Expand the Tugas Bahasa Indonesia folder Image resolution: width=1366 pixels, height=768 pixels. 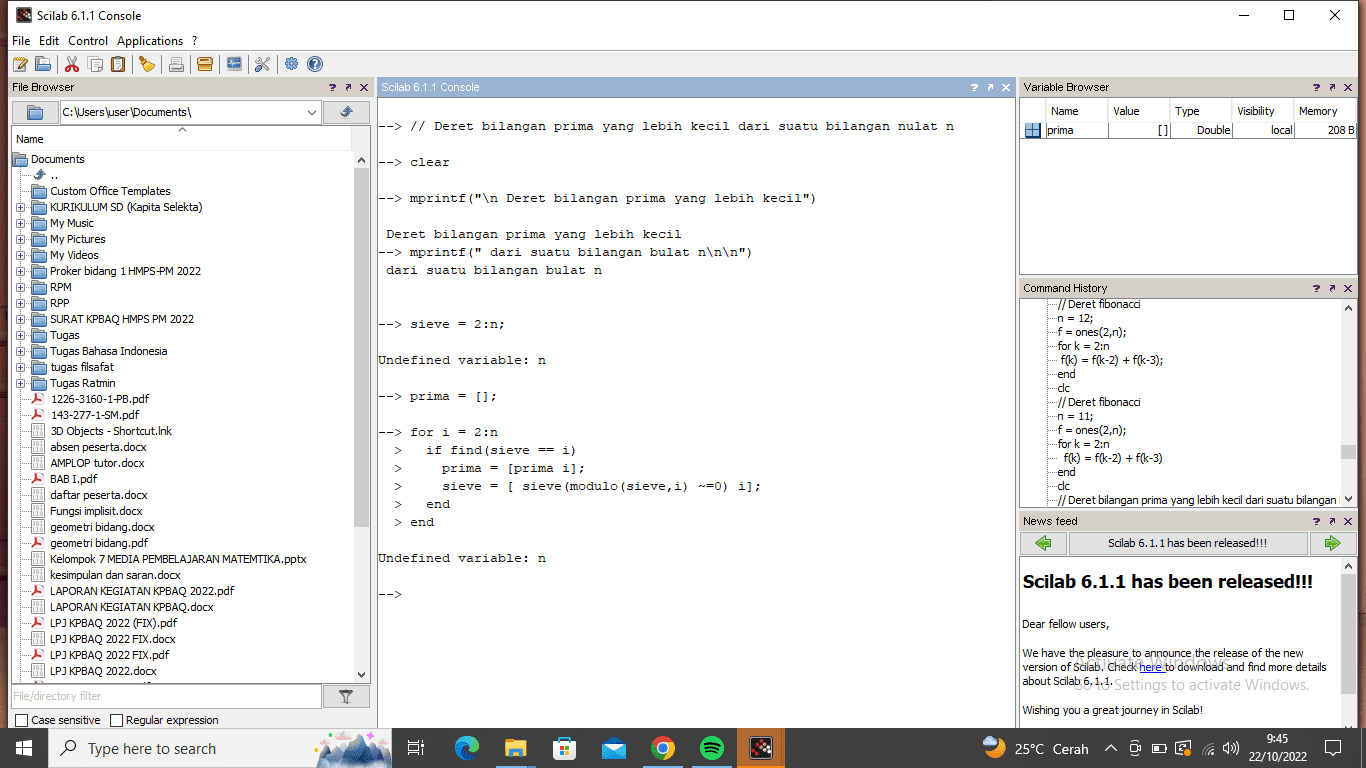[20, 351]
